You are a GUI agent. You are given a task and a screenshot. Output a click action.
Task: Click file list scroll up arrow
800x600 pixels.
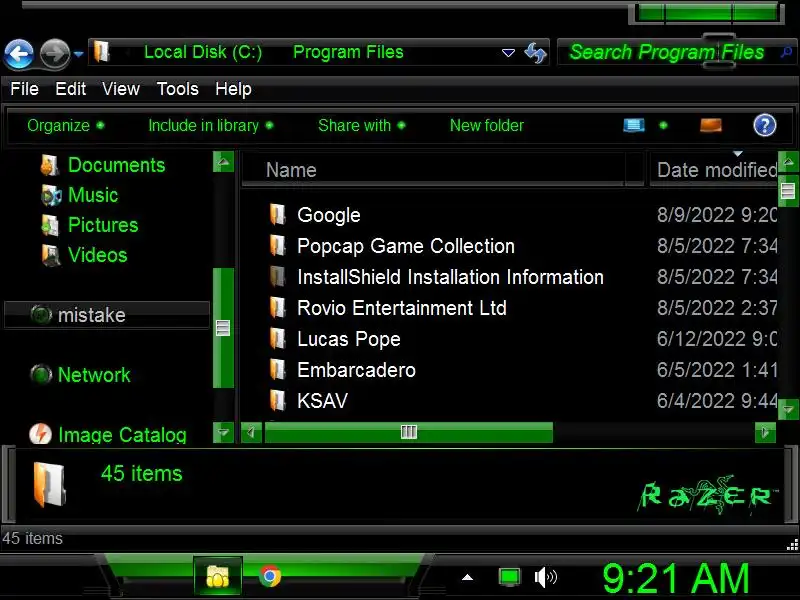(788, 162)
